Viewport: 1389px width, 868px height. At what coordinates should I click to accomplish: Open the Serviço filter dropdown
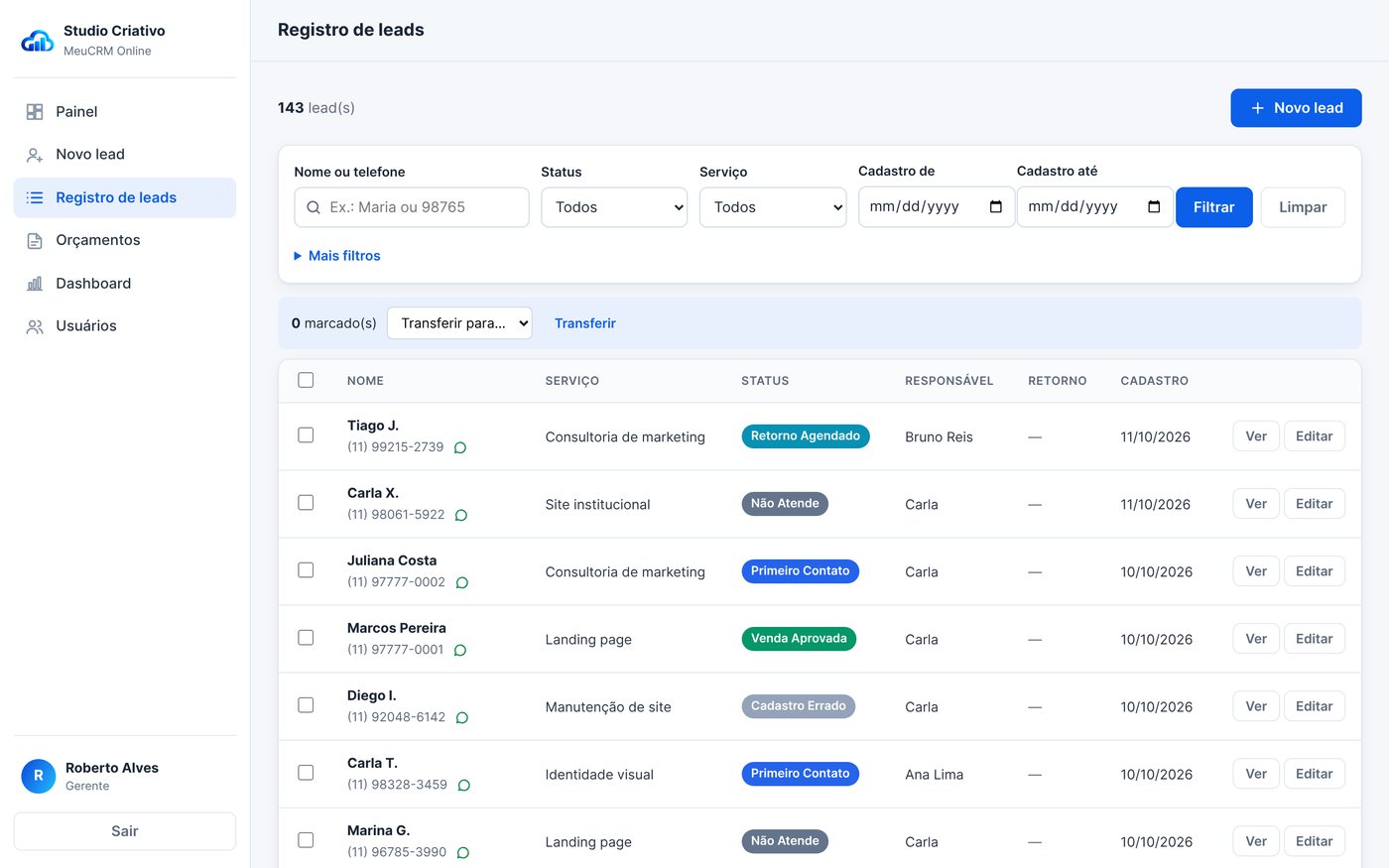click(x=773, y=207)
